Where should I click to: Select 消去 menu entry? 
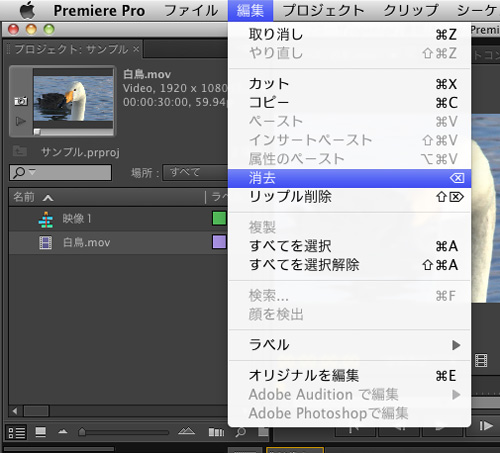click(x=349, y=178)
